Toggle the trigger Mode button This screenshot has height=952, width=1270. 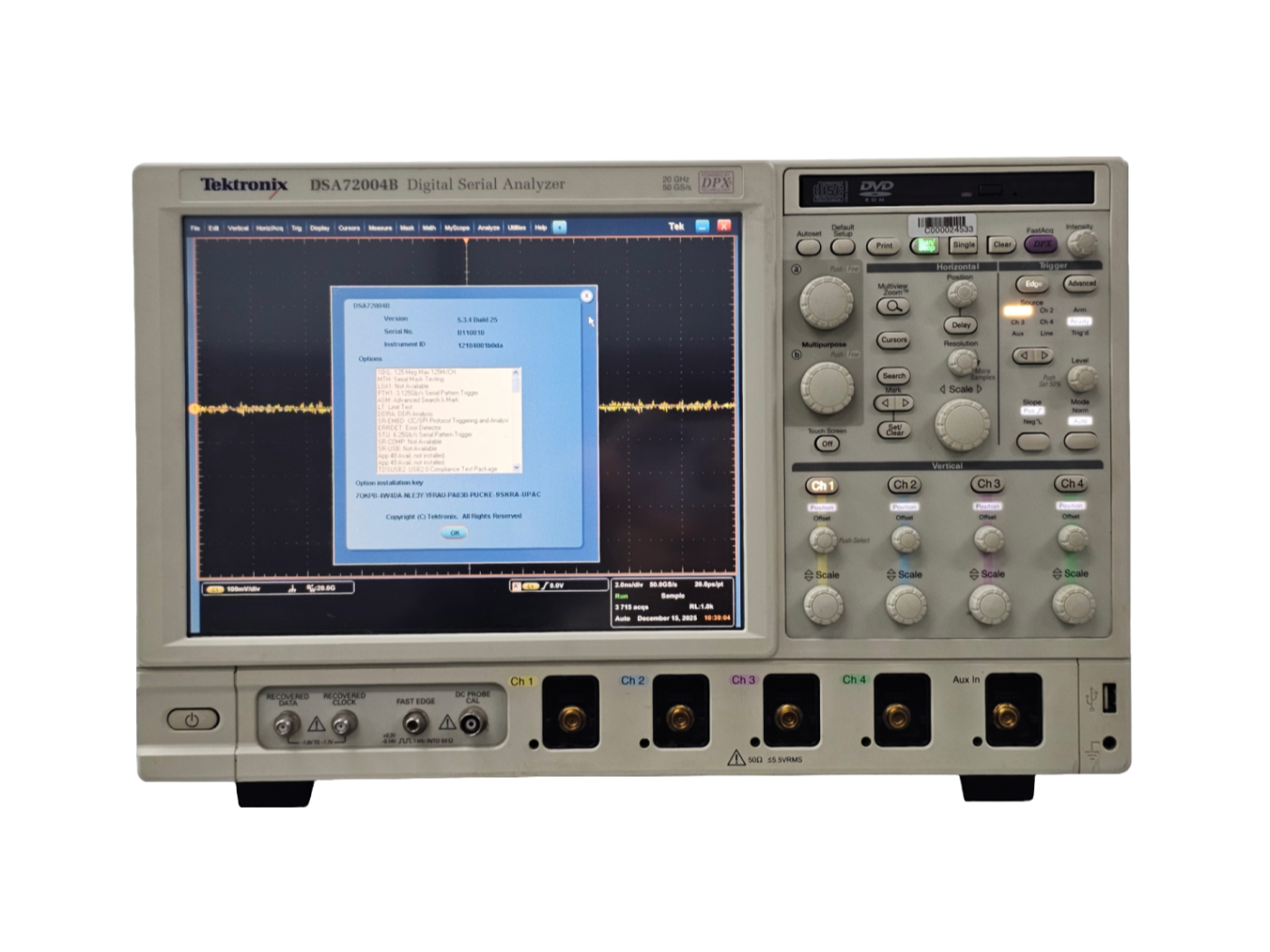(x=1079, y=441)
